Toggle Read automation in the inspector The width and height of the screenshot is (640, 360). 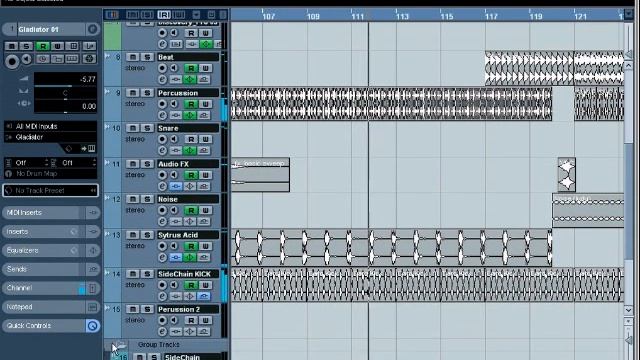42,46
